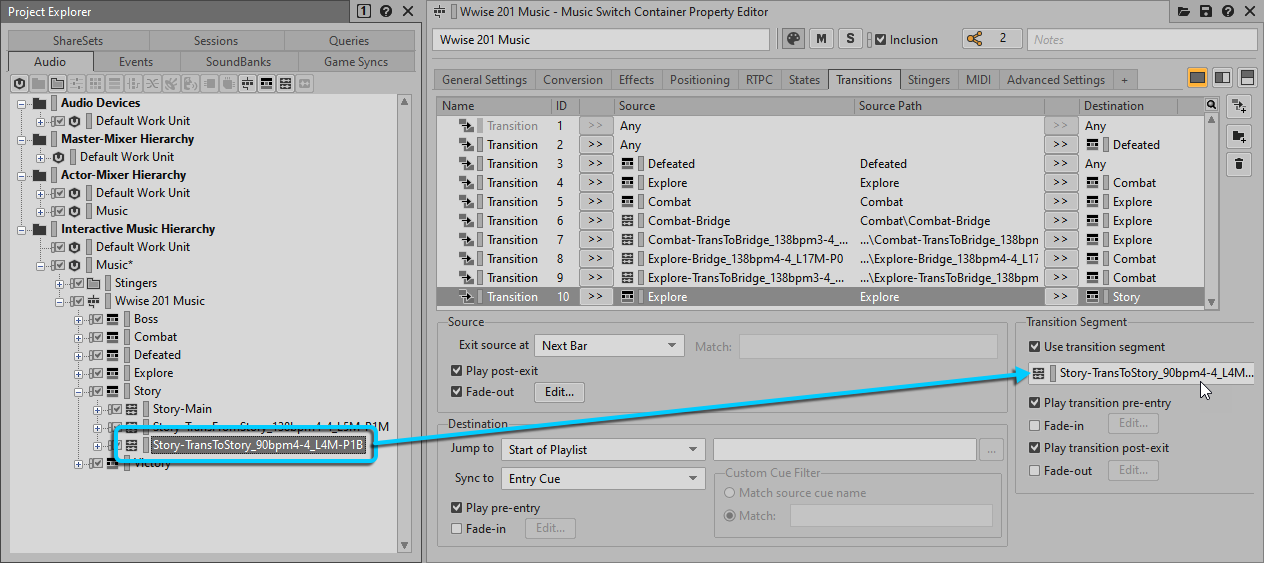
Task: Click source browse button for transition 10 Explore
Action: (x=596, y=297)
